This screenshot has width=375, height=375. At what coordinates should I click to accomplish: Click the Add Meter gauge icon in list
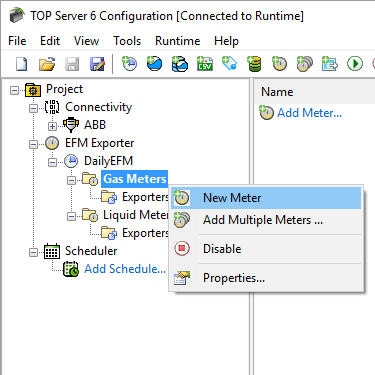point(266,113)
